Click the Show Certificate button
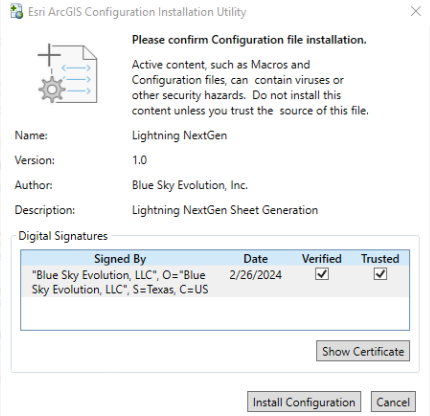Image resolution: width=430 pixels, height=416 pixels. point(363,351)
